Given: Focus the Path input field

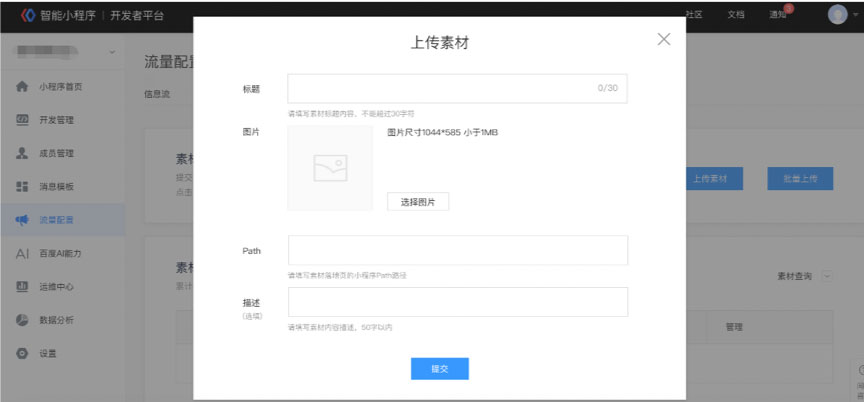Looking at the screenshot, I should pyautogui.click(x=457, y=250).
